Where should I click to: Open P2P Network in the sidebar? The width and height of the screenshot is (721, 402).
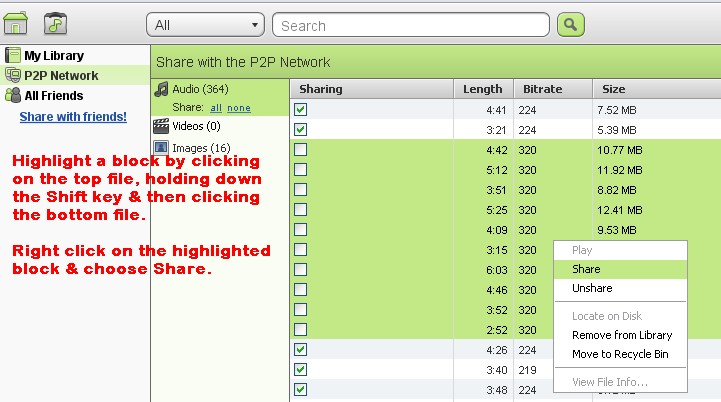60,76
